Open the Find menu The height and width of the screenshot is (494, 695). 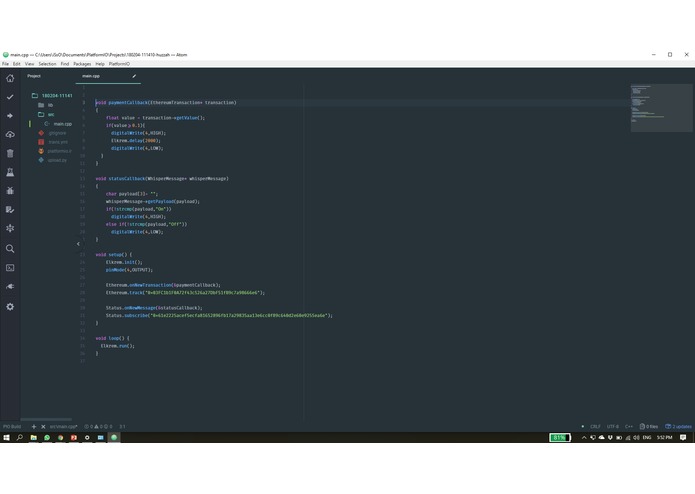coord(65,64)
